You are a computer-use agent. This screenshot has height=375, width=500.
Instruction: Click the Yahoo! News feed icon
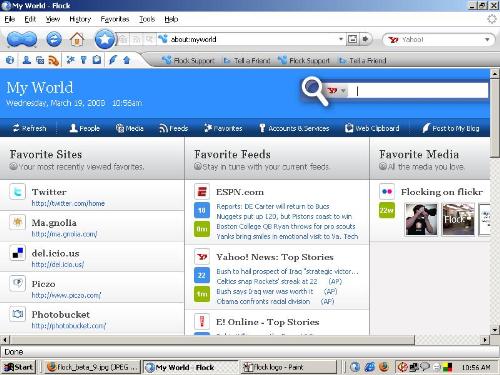(x=202, y=257)
